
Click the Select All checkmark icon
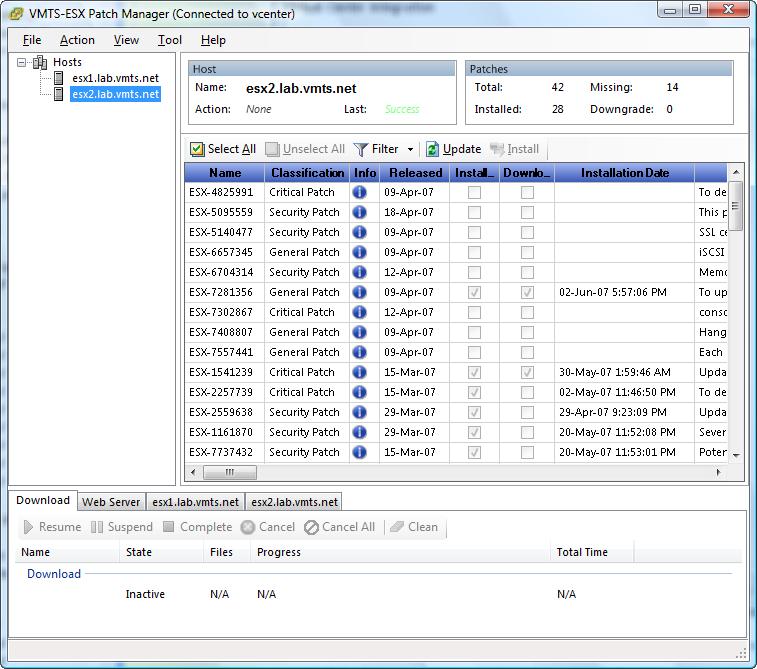197,149
